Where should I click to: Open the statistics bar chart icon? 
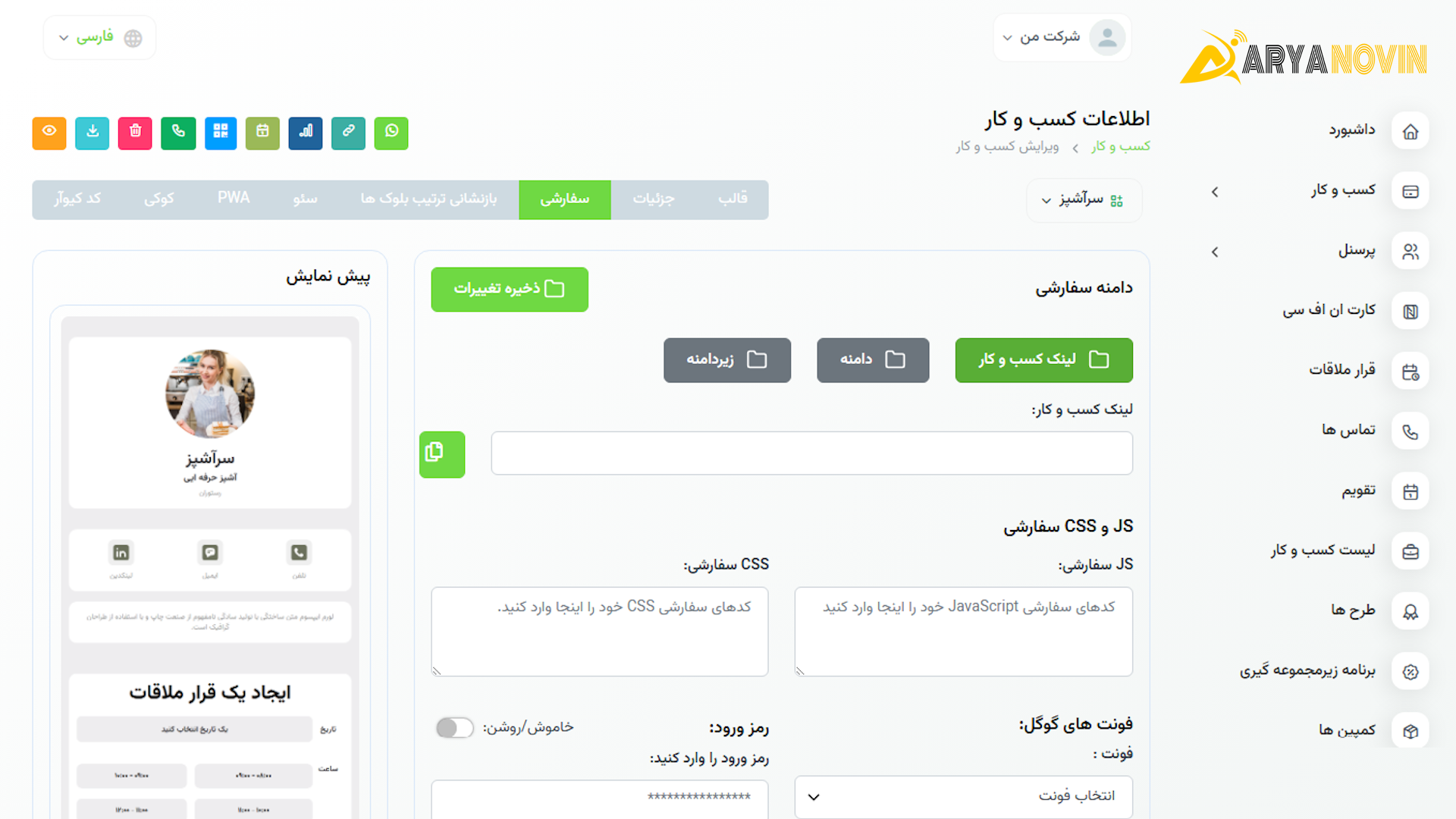(306, 133)
